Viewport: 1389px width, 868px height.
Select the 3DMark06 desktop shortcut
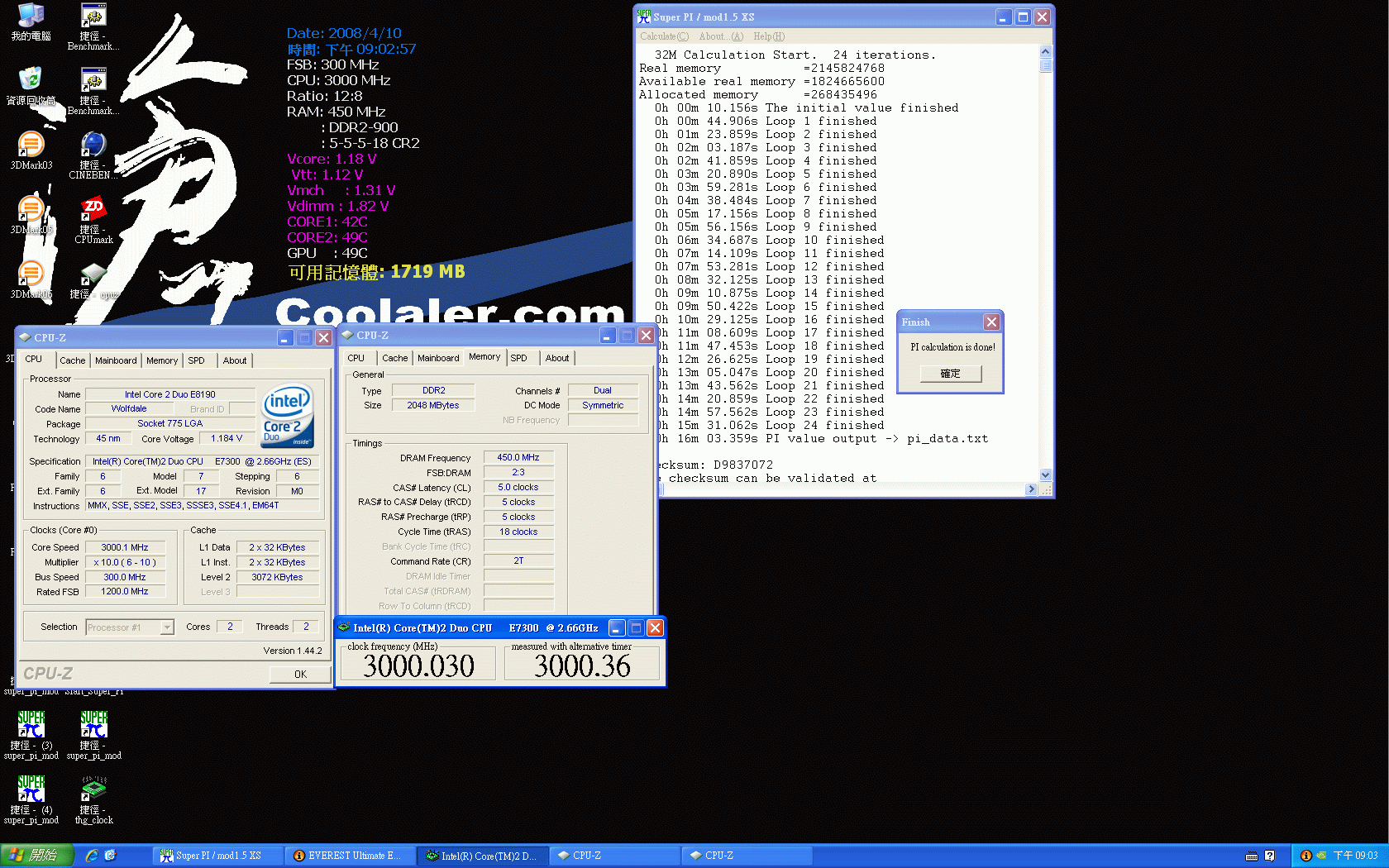click(31, 279)
